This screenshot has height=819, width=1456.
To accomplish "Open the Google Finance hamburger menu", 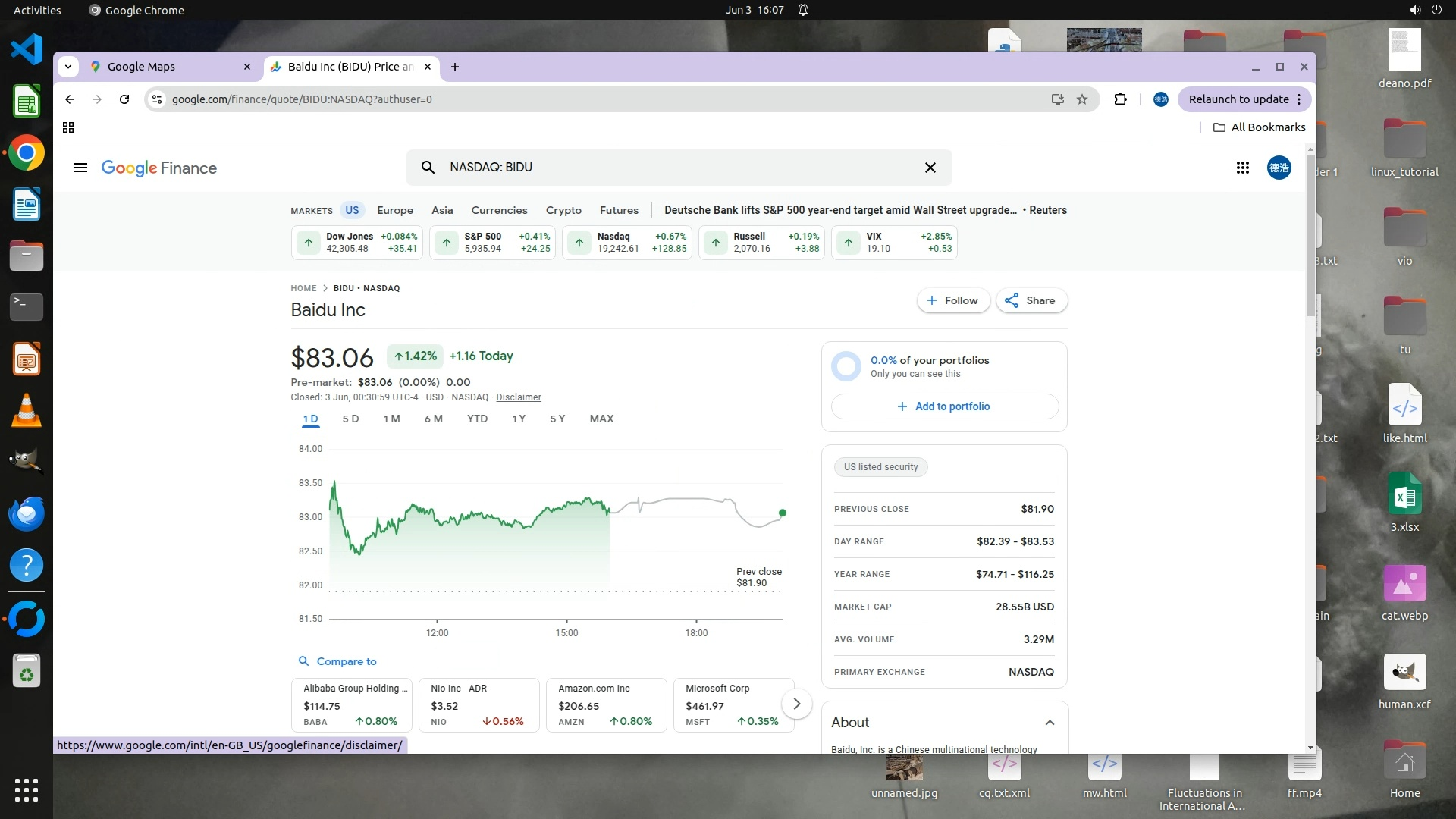I will (x=80, y=168).
